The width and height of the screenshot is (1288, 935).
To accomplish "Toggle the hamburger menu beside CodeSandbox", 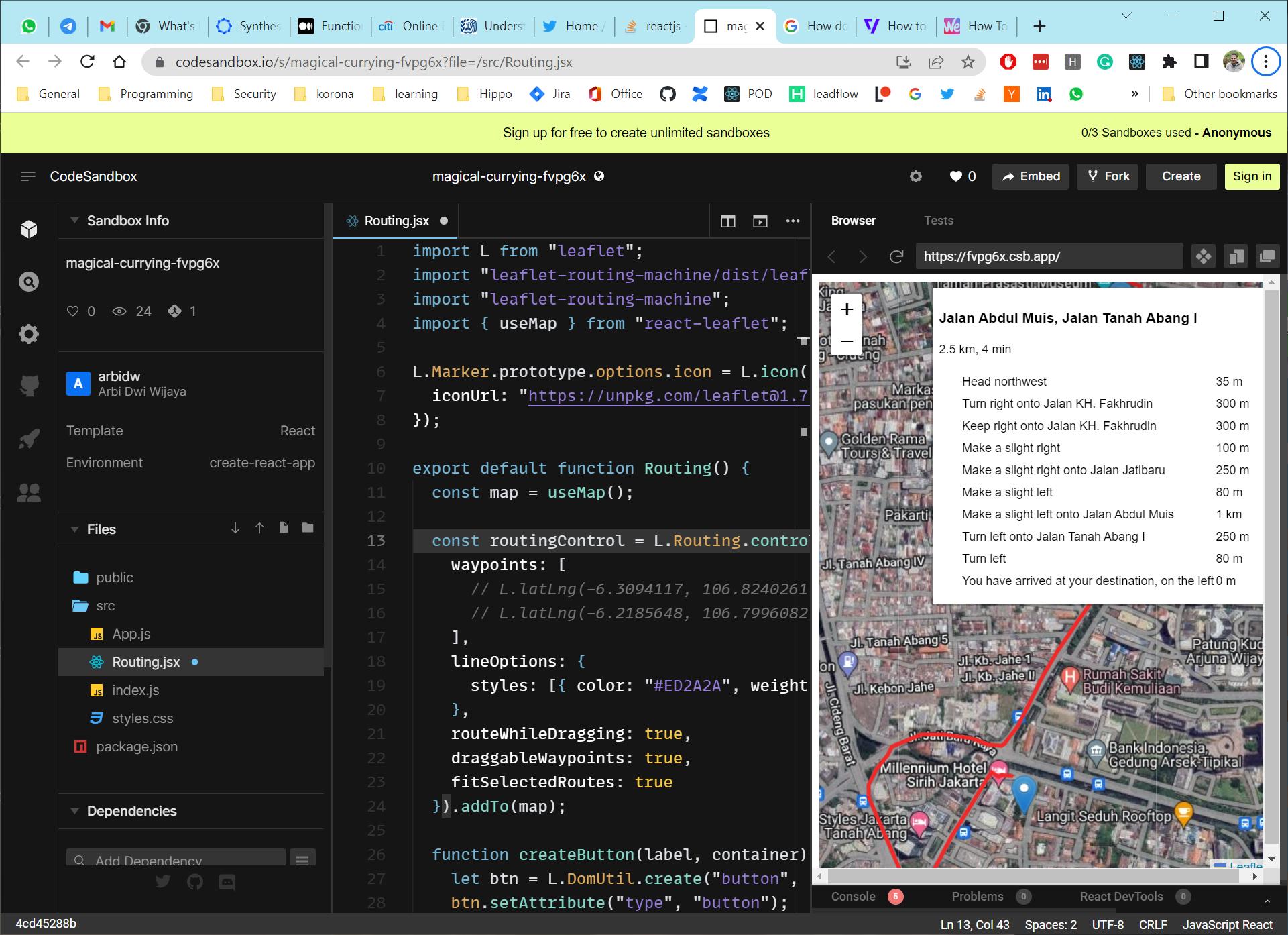I will click(x=28, y=176).
